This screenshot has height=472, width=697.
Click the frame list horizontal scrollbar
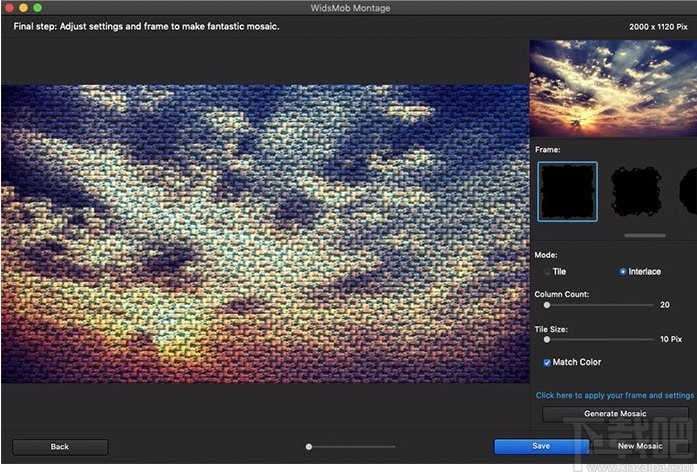644,236
